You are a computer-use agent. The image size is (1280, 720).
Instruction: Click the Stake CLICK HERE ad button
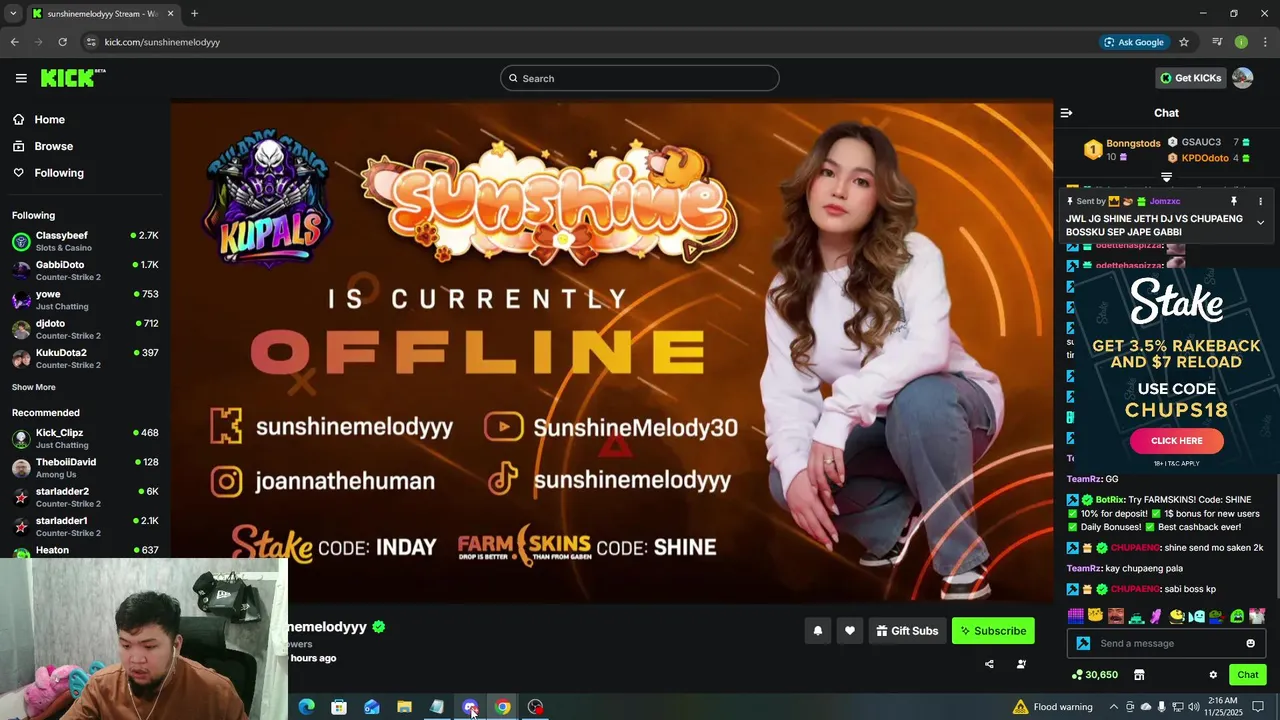pyautogui.click(x=1176, y=441)
